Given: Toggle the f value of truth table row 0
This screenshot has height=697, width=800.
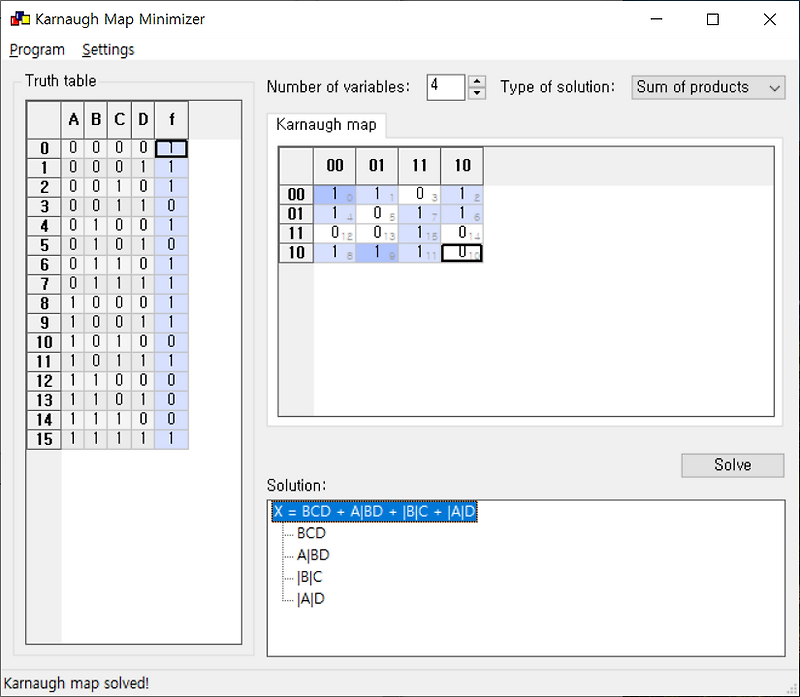Looking at the screenshot, I should click(x=170, y=148).
